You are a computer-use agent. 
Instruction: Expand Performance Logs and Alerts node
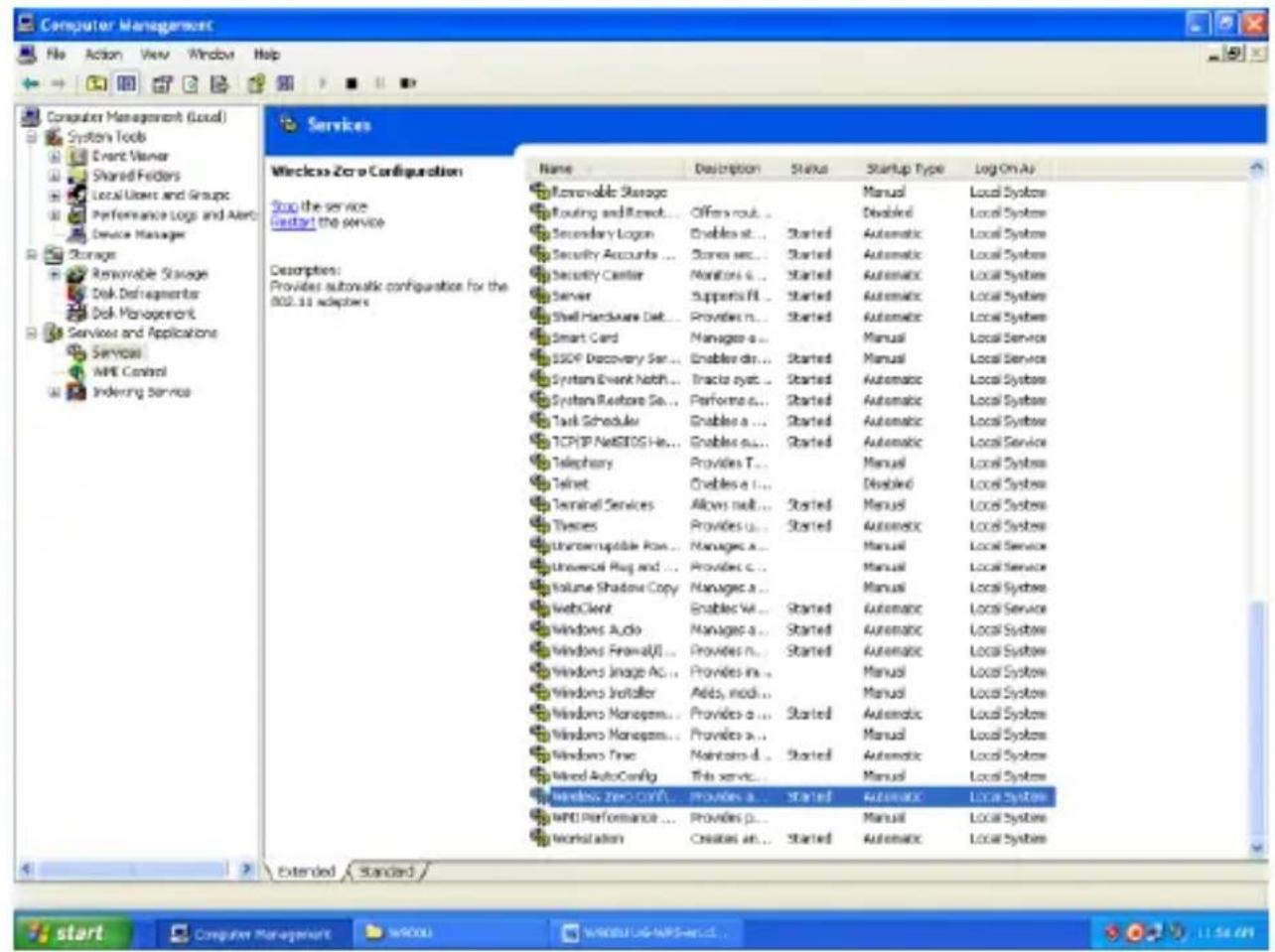tap(56, 215)
